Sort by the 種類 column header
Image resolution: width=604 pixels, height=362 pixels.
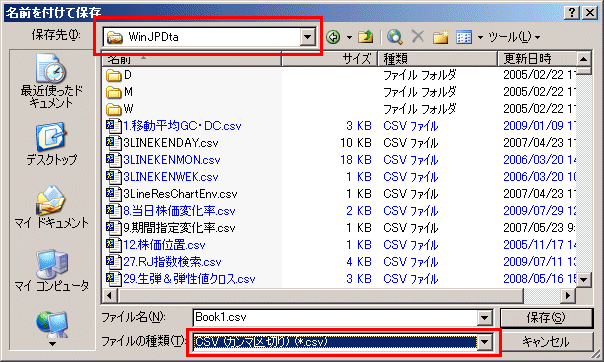click(437, 59)
